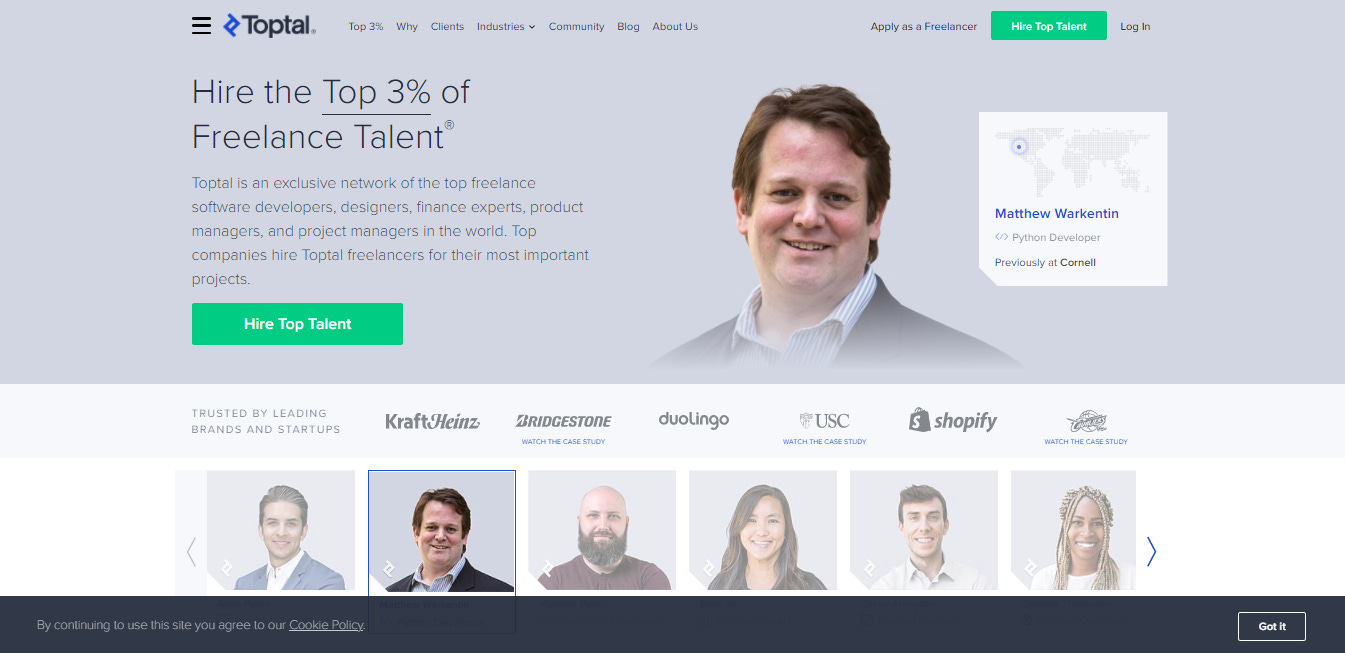Click the Kraft Heinz logo

coord(432,421)
